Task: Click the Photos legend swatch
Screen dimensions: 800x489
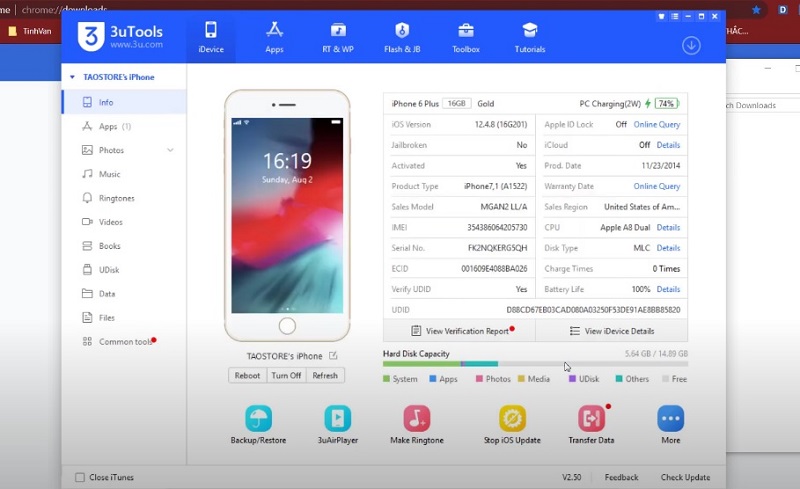Action: pos(479,379)
